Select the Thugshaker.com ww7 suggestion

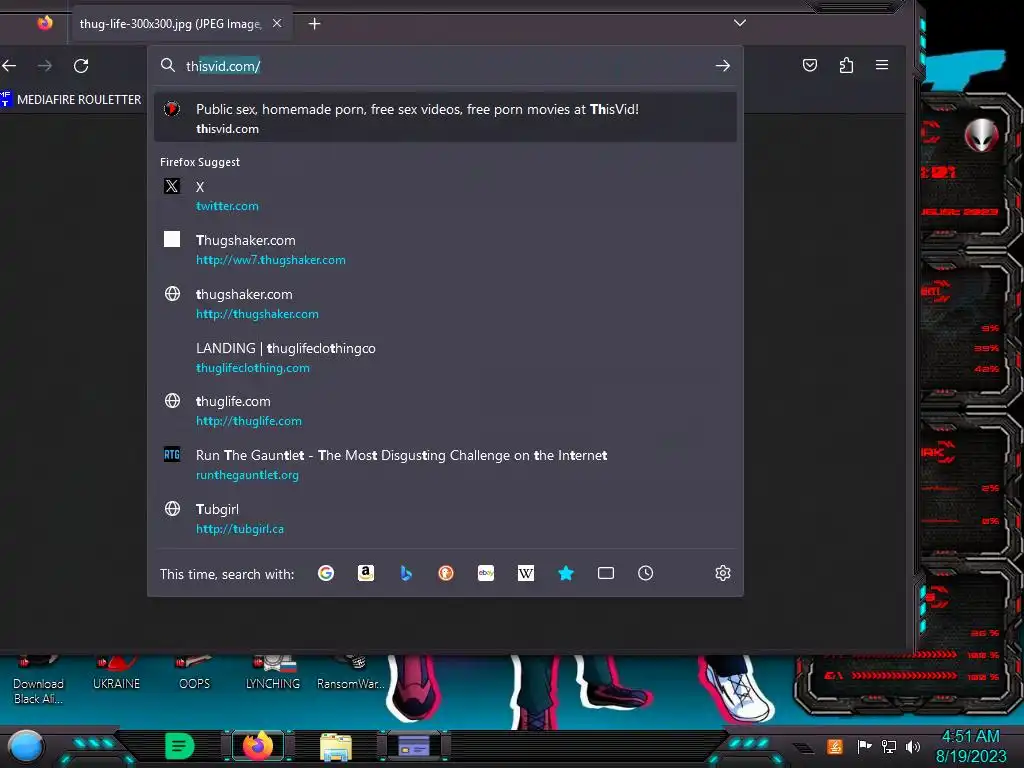click(x=445, y=249)
